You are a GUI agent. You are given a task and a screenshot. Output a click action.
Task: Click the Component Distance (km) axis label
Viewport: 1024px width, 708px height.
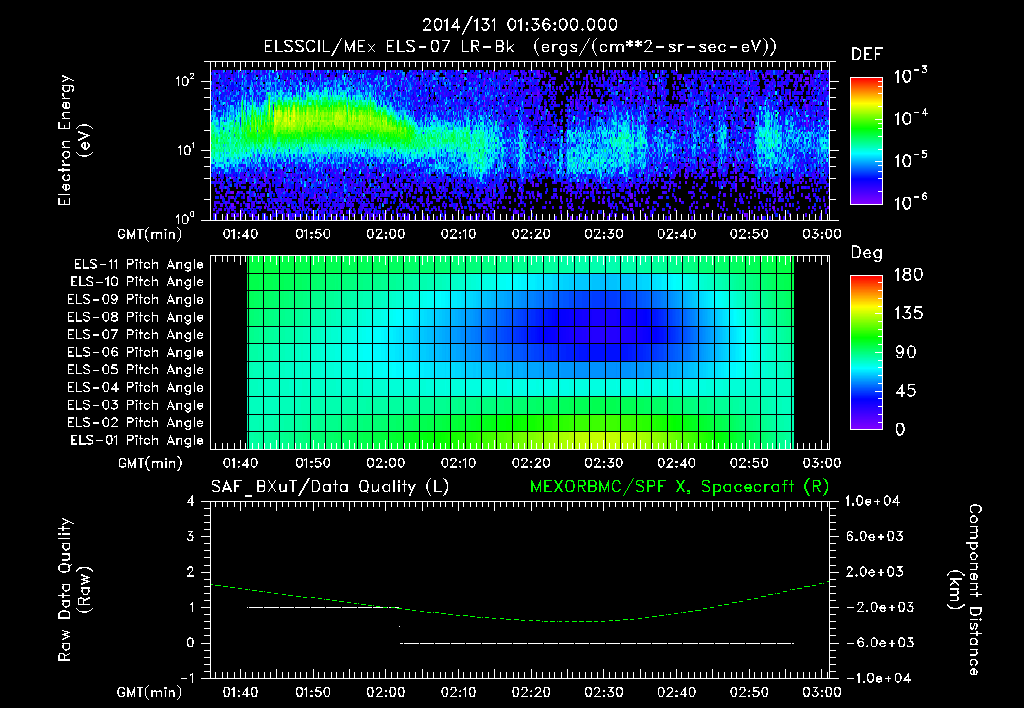point(965,590)
